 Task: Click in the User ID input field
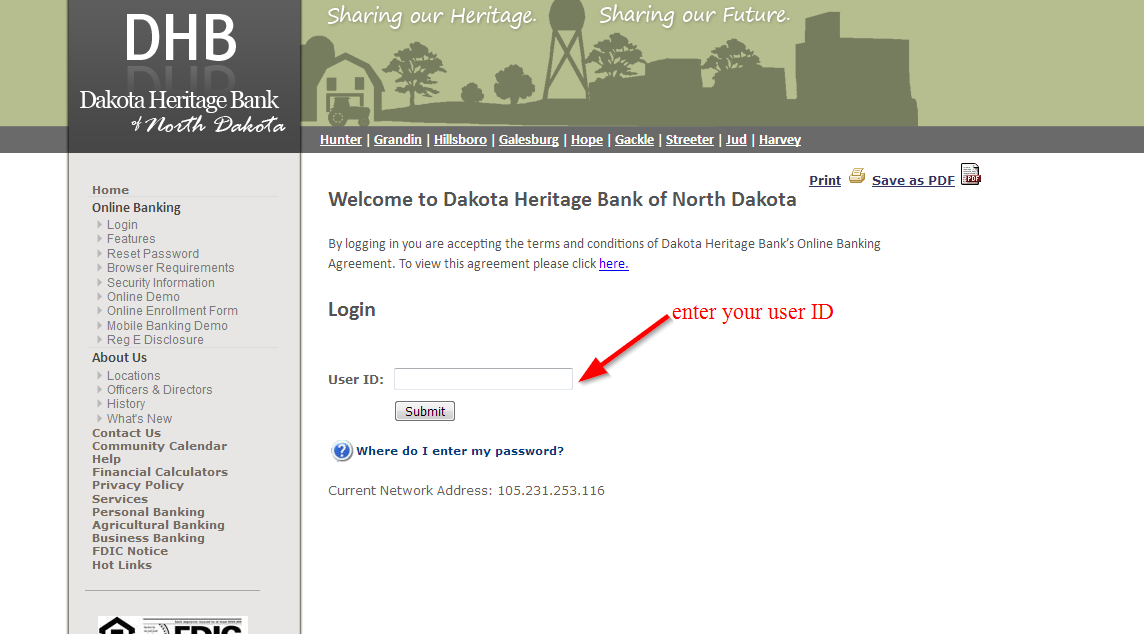point(483,379)
